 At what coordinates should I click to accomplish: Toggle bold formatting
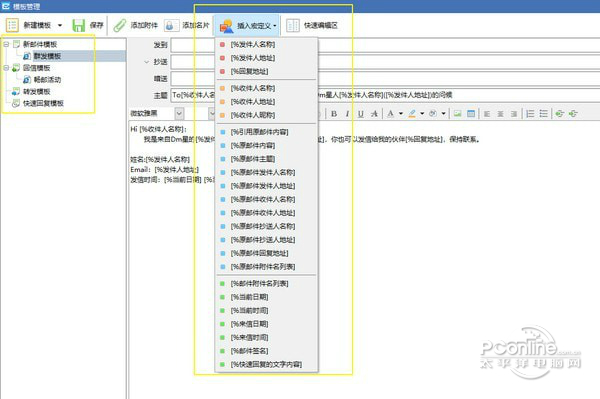tap(334, 114)
